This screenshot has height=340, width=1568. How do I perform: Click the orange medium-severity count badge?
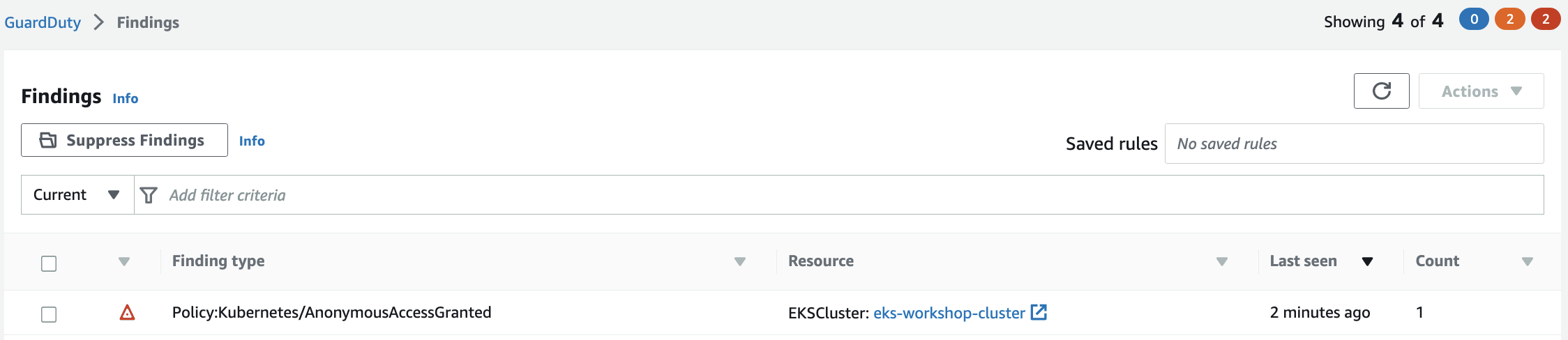tap(1509, 20)
